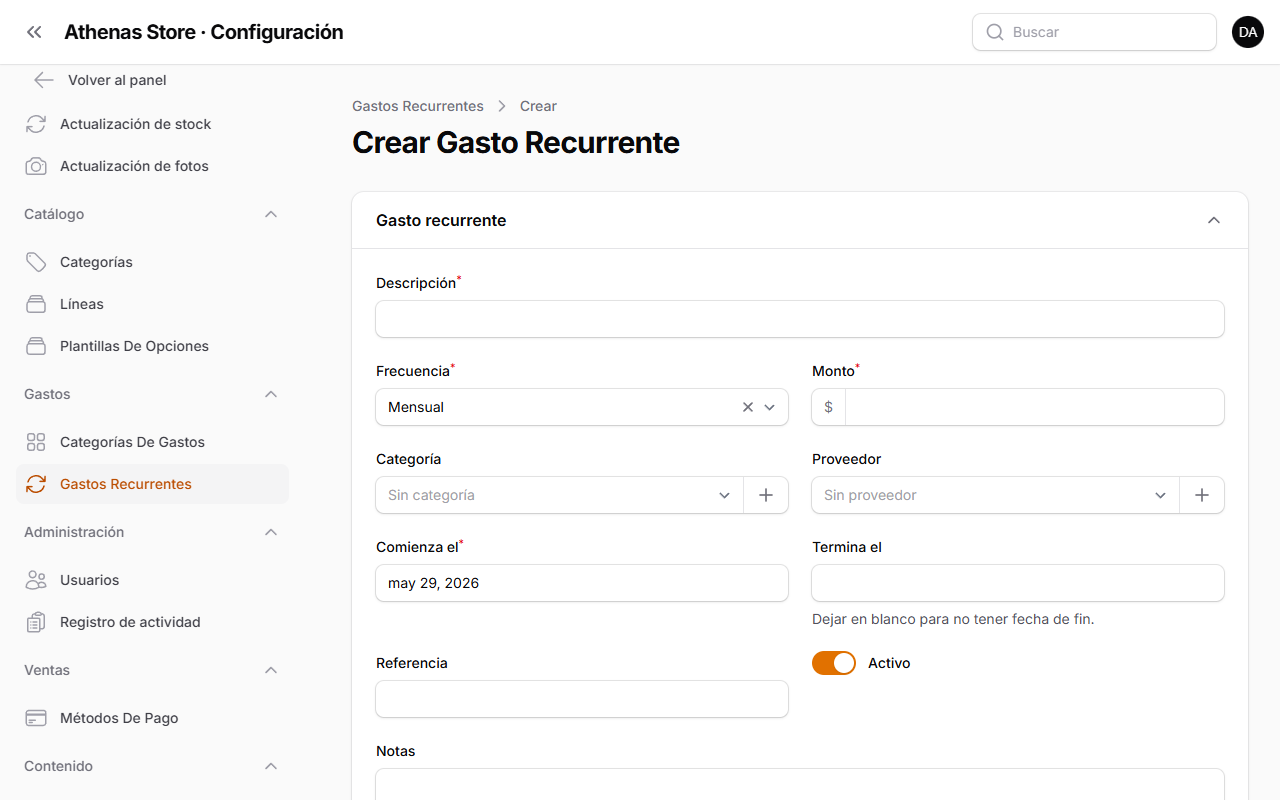The width and height of the screenshot is (1280, 800).
Task: Add new provider with plus button
Action: coord(1202,495)
